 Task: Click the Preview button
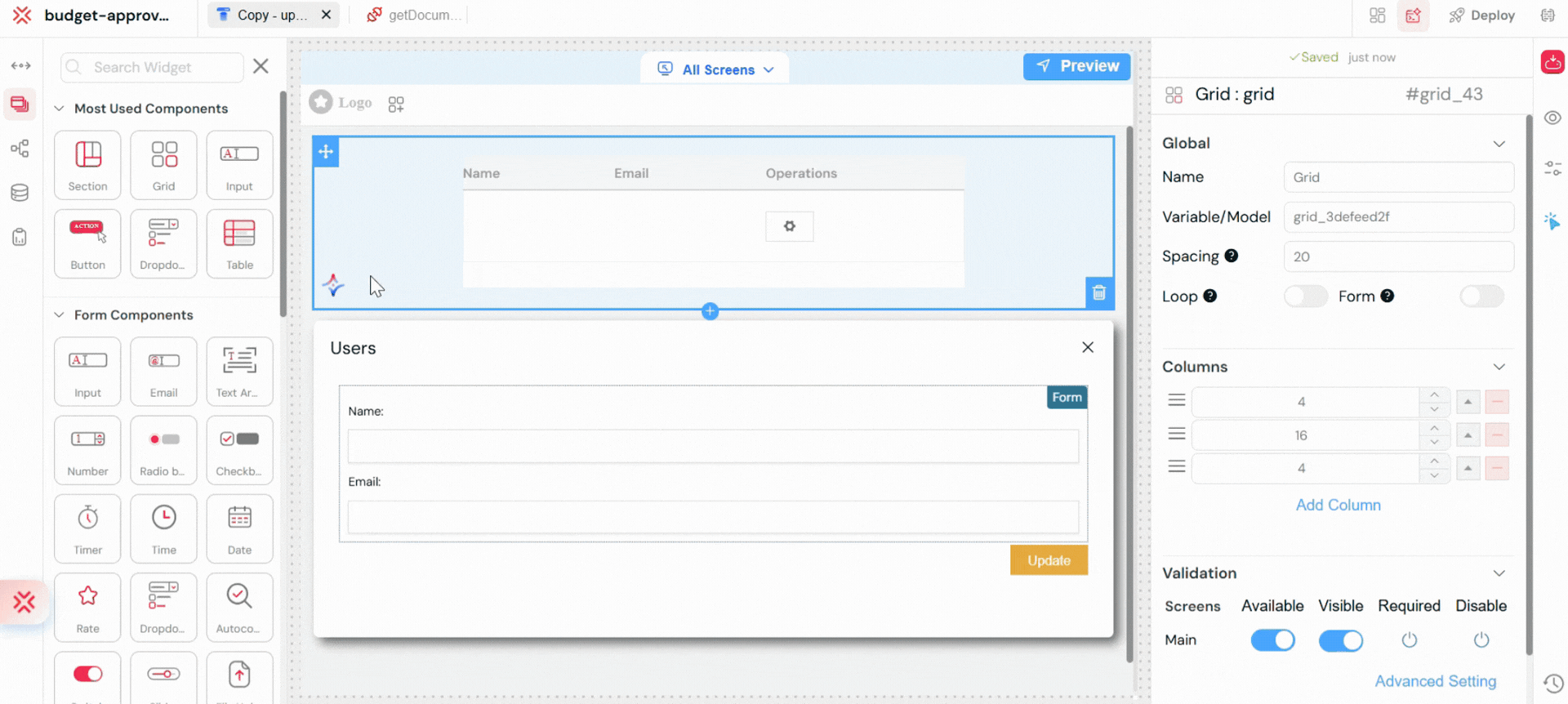point(1076,66)
